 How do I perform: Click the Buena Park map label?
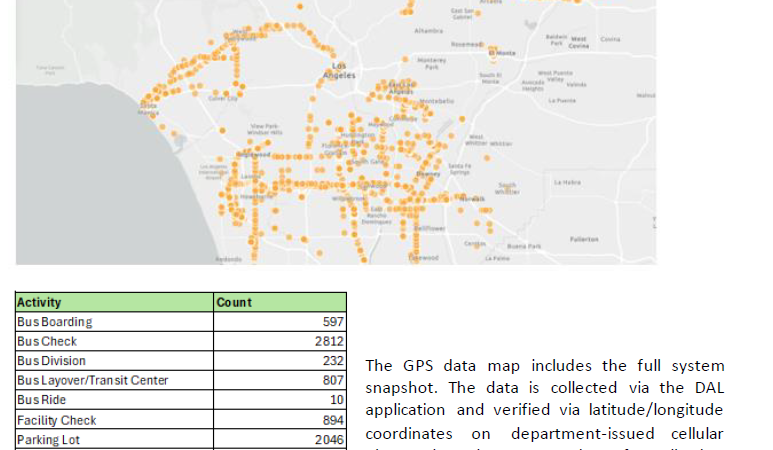[524, 245]
